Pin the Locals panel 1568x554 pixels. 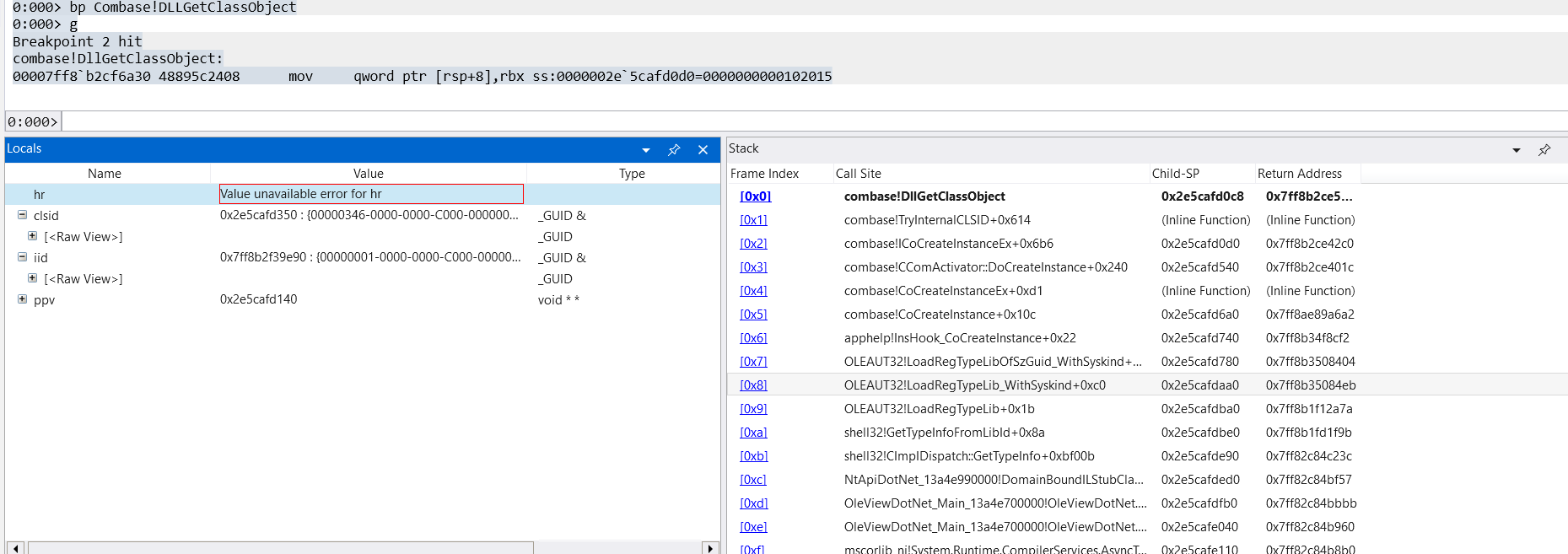point(674,150)
